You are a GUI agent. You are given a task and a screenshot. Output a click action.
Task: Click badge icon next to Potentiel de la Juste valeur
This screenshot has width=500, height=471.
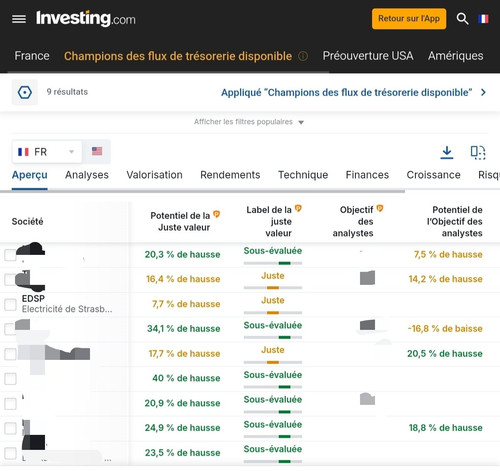tap(216, 214)
